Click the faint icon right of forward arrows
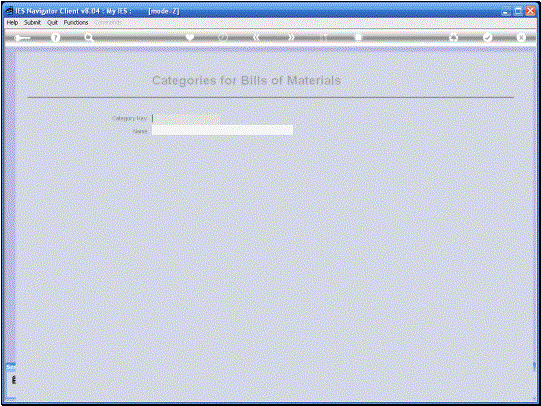This screenshot has width=541, height=406. point(324,37)
